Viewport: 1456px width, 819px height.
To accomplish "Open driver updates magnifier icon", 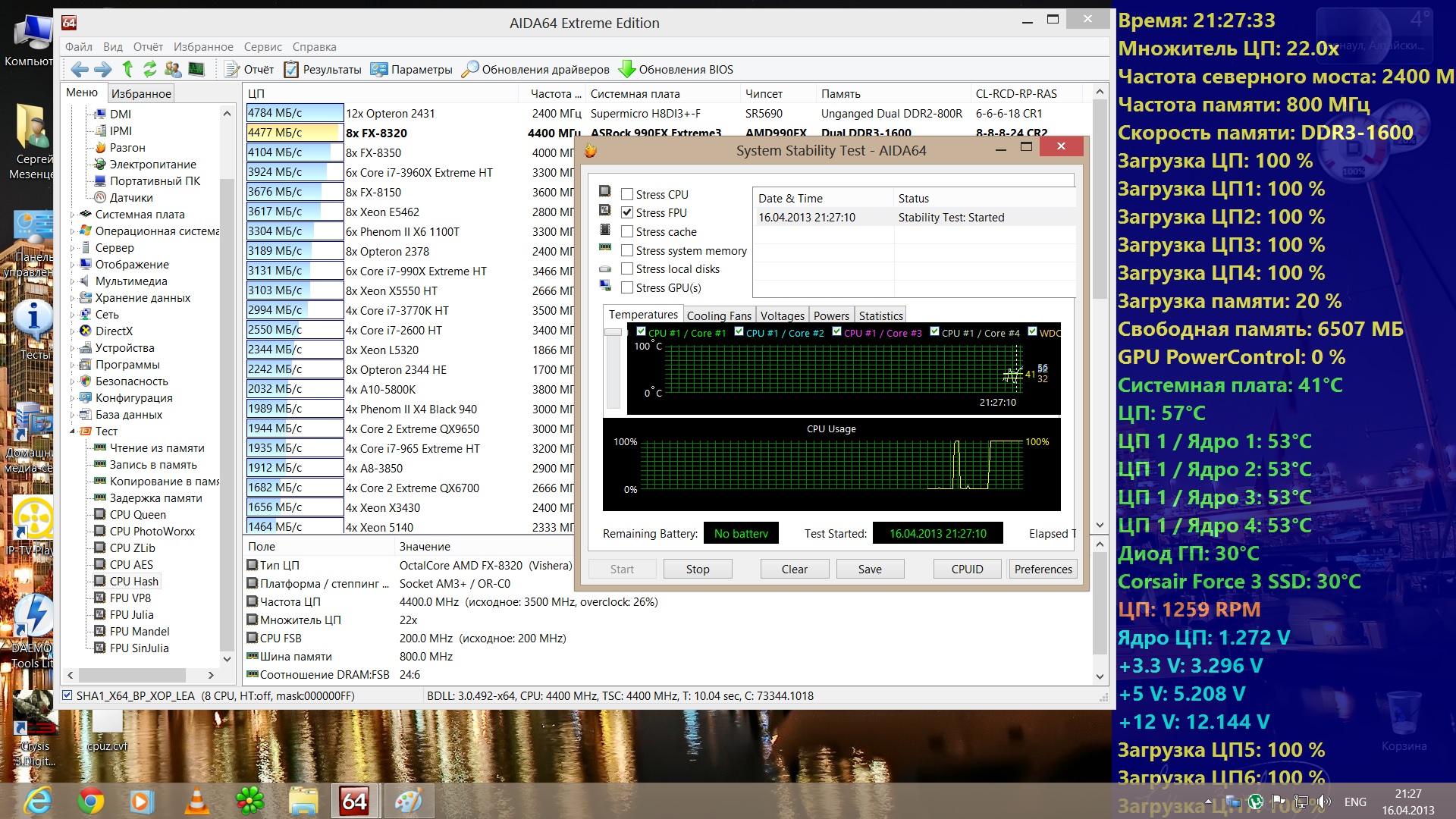I will click(470, 69).
